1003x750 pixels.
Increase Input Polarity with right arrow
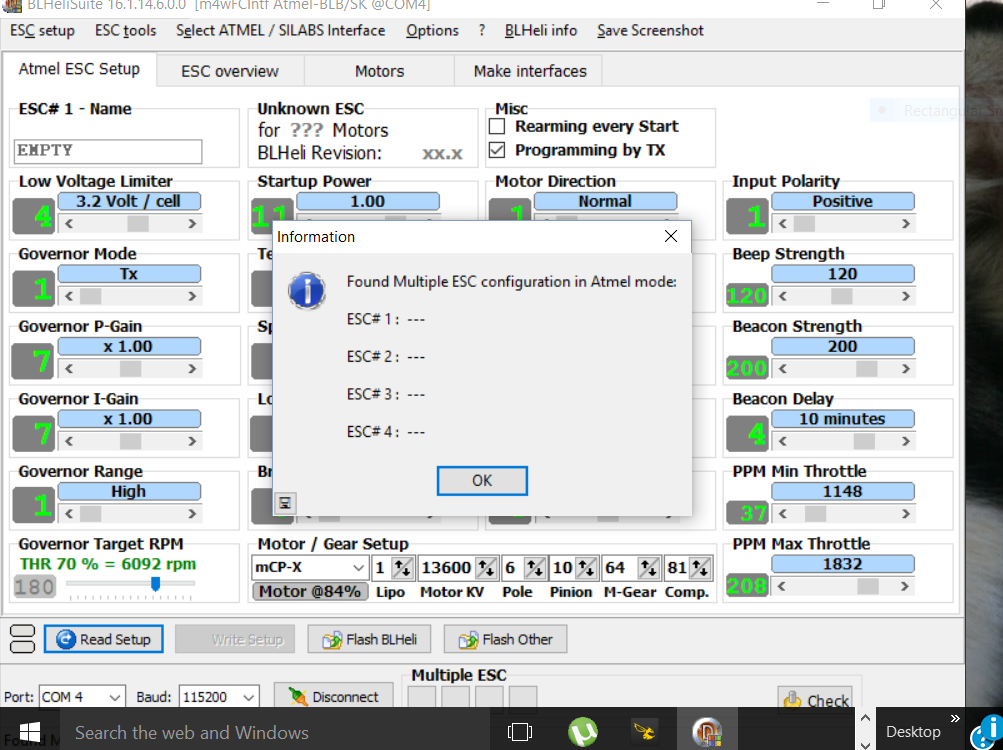point(906,223)
